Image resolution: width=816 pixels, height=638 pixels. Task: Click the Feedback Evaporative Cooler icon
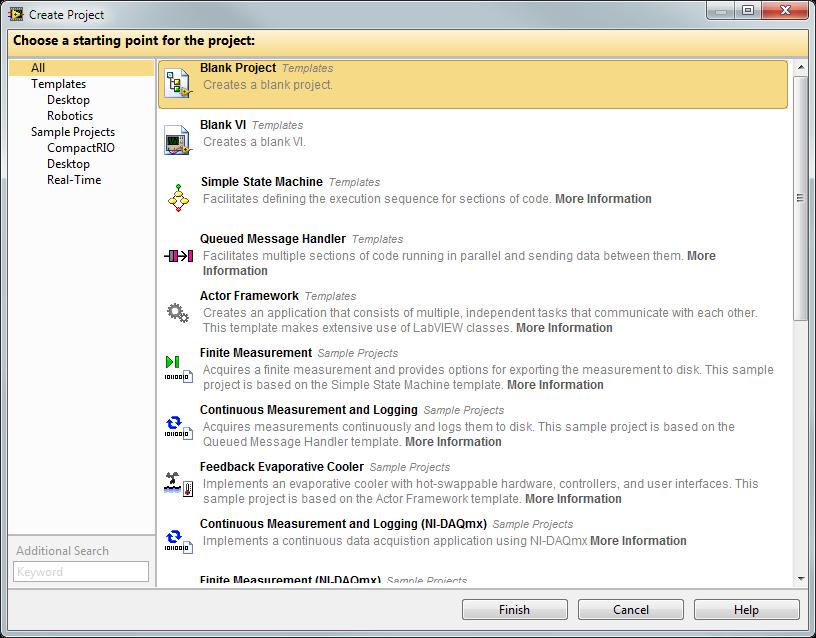pos(178,484)
